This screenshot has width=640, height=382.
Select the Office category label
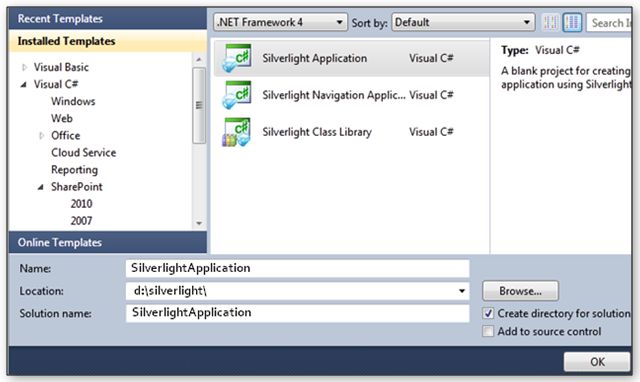(65, 135)
